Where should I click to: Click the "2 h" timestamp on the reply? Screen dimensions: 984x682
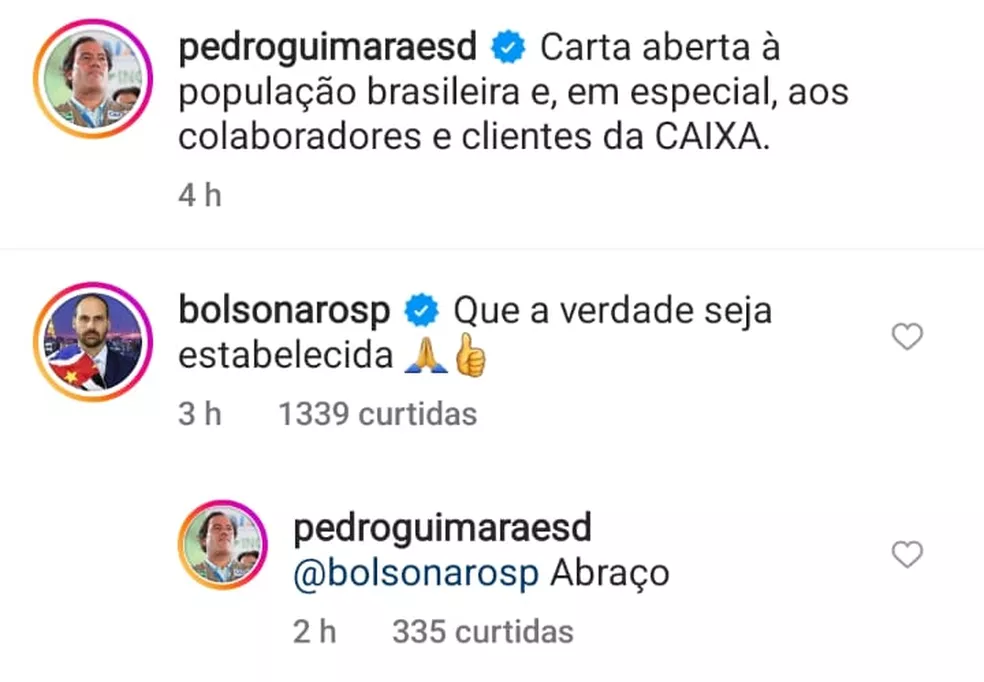314,632
